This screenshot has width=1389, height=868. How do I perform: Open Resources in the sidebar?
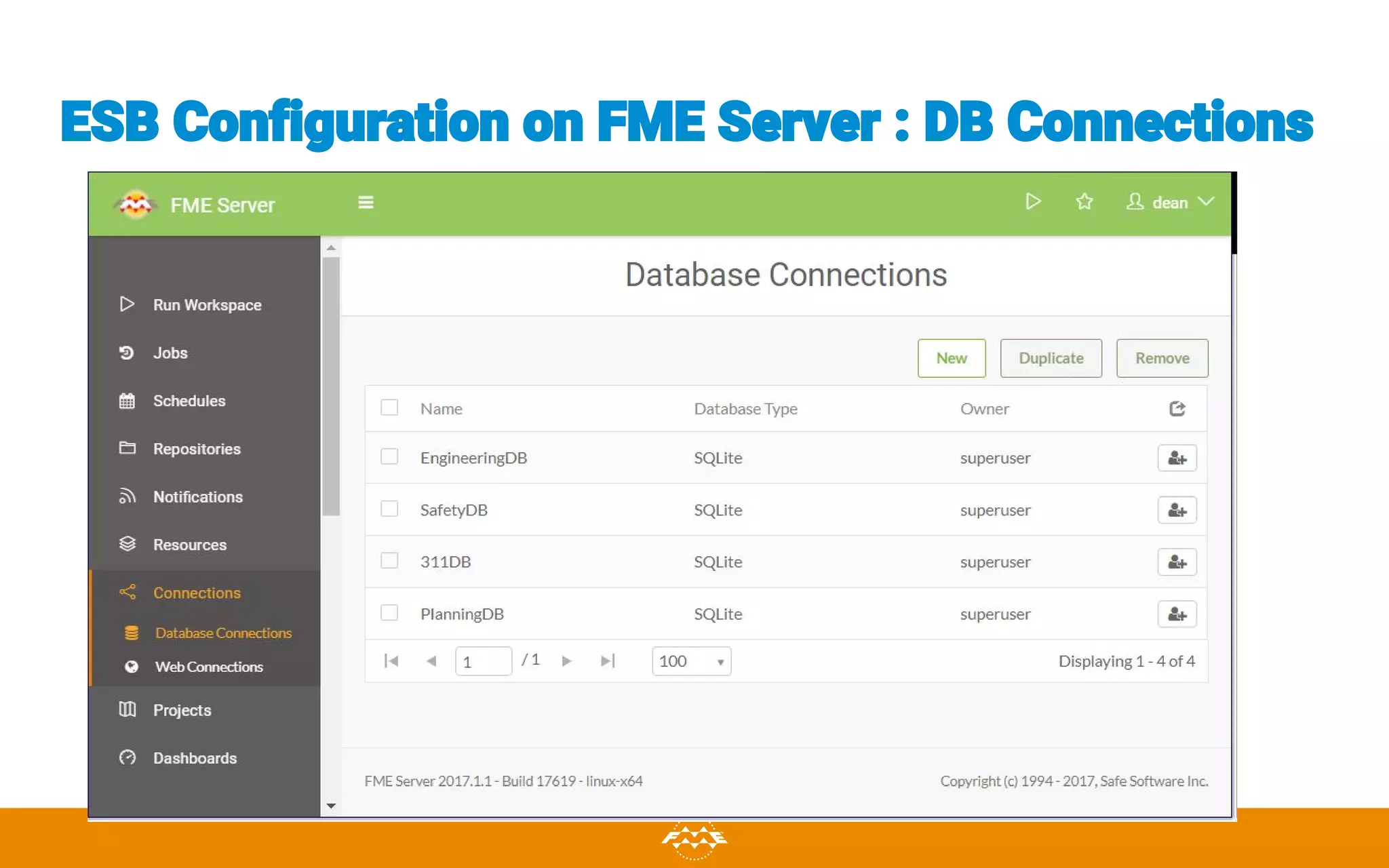[x=190, y=545]
